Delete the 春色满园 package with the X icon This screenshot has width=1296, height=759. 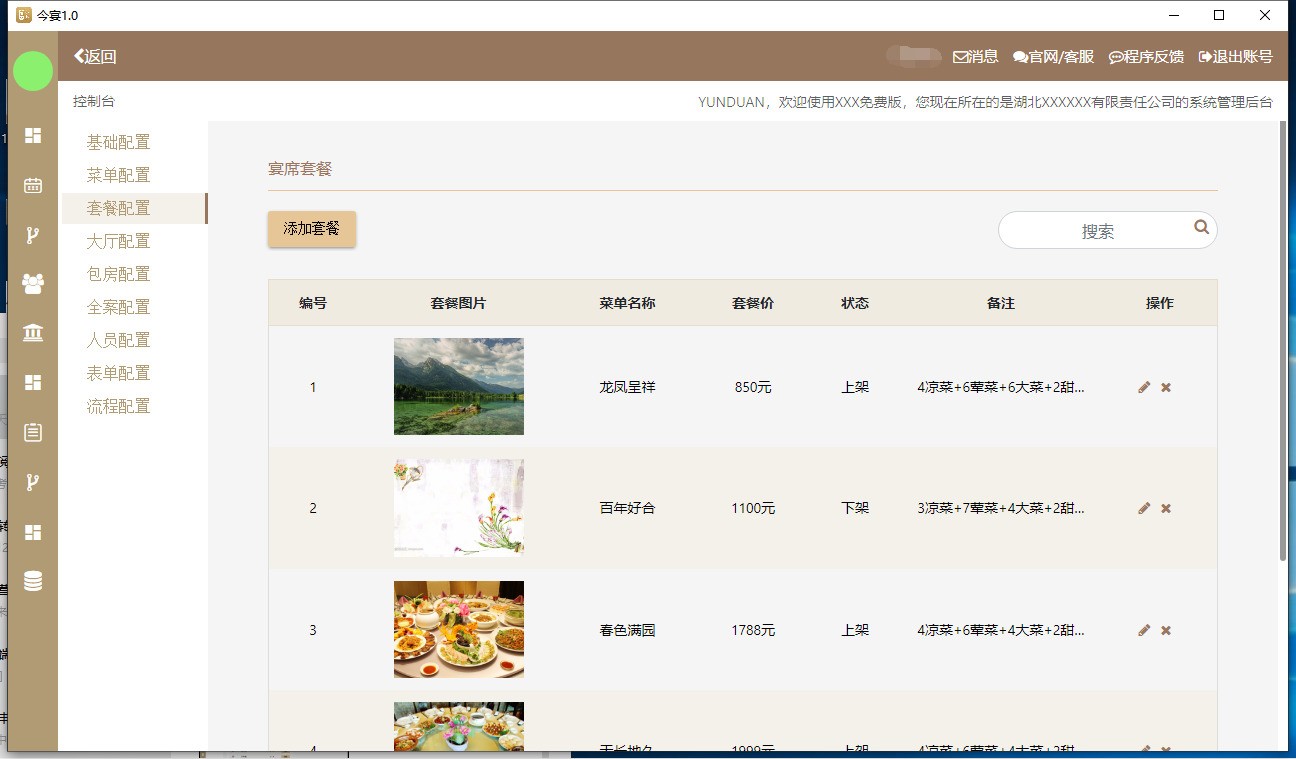tap(1166, 630)
